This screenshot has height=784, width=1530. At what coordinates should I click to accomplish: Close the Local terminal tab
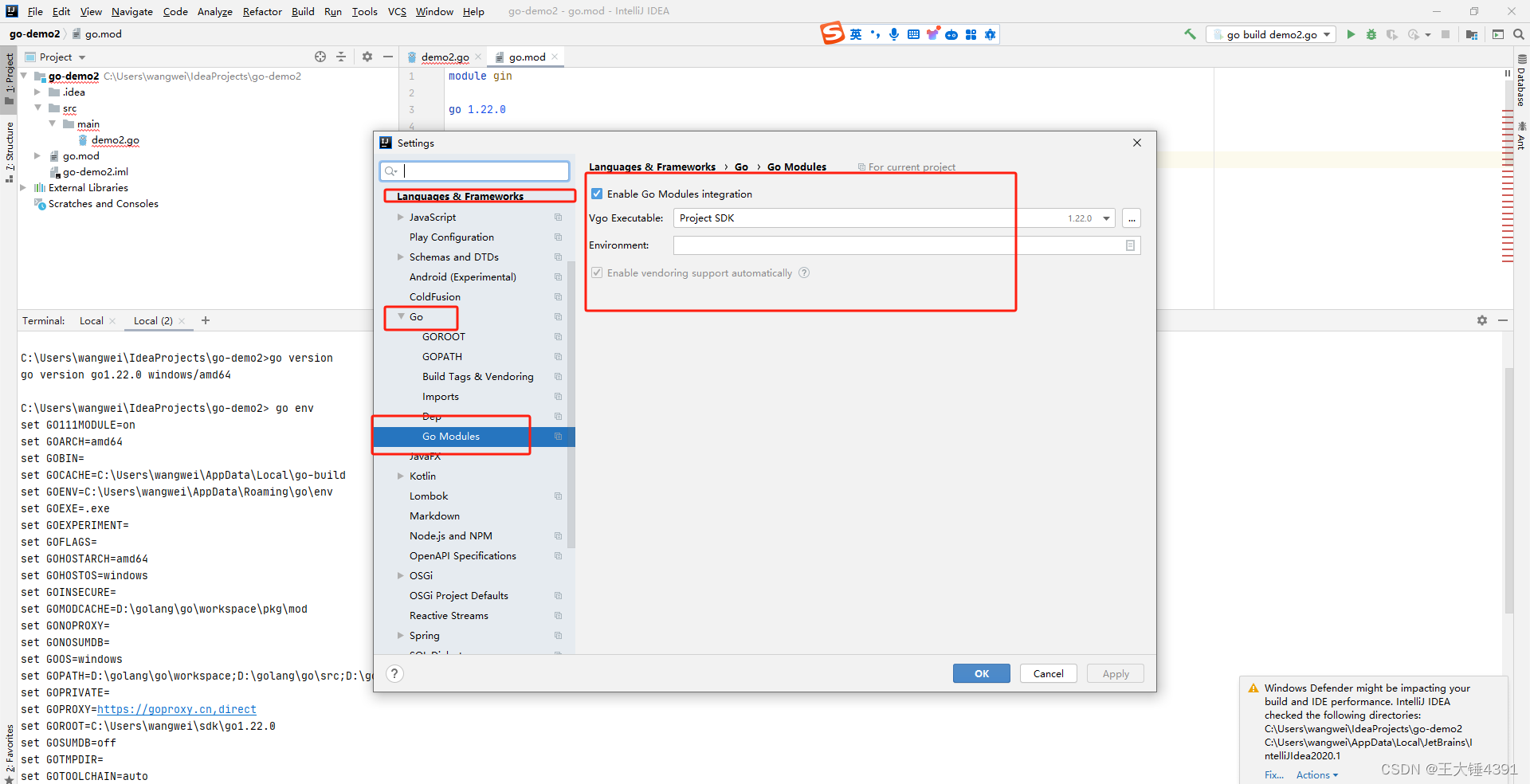[x=112, y=321]
